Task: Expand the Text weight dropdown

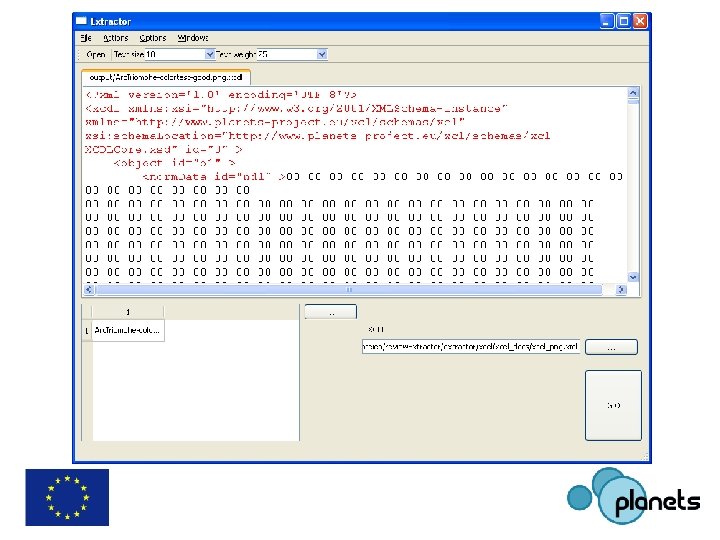Action: pyautogui.click(x=322, y=55)
